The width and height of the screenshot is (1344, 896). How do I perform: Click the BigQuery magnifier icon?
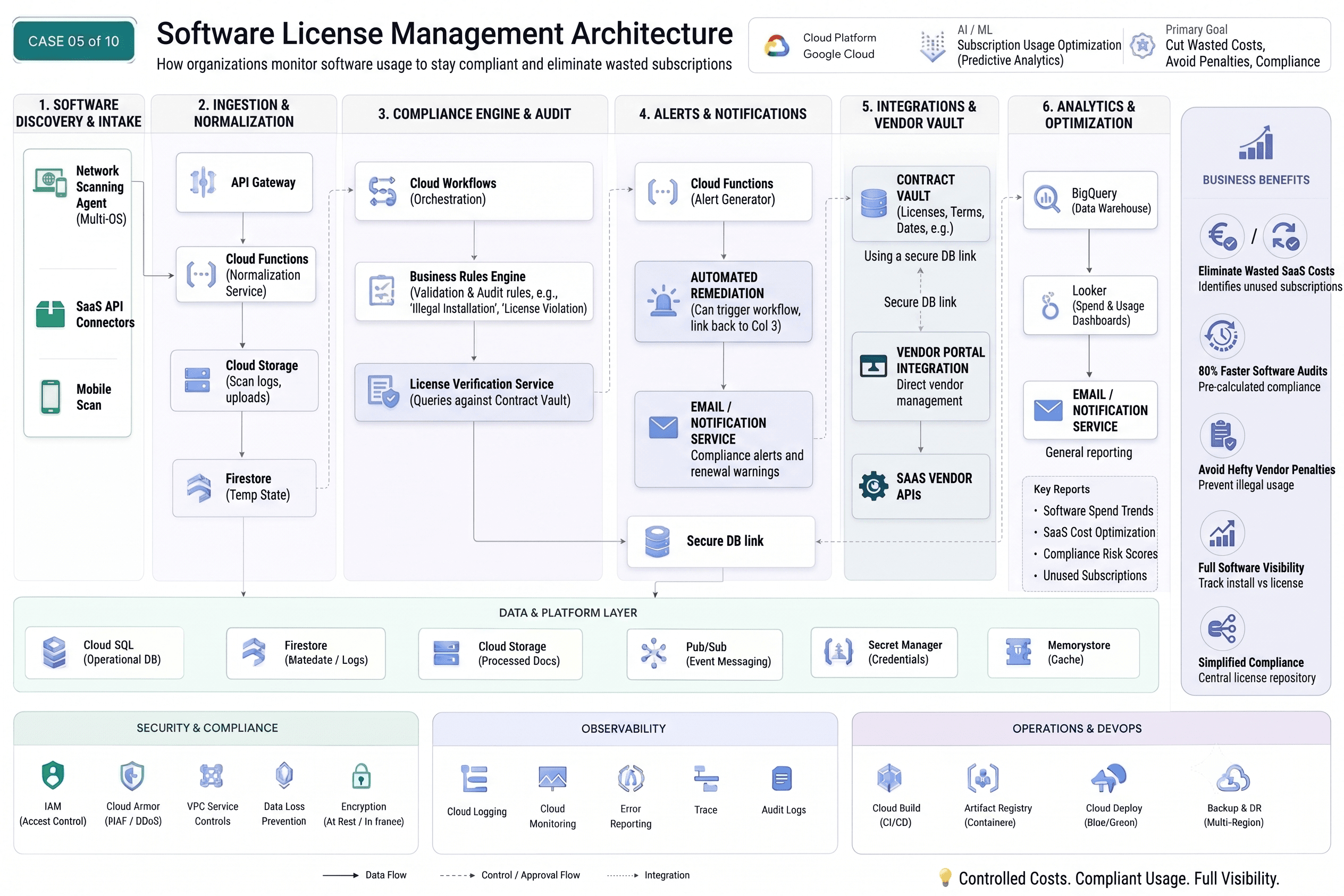1047,199
